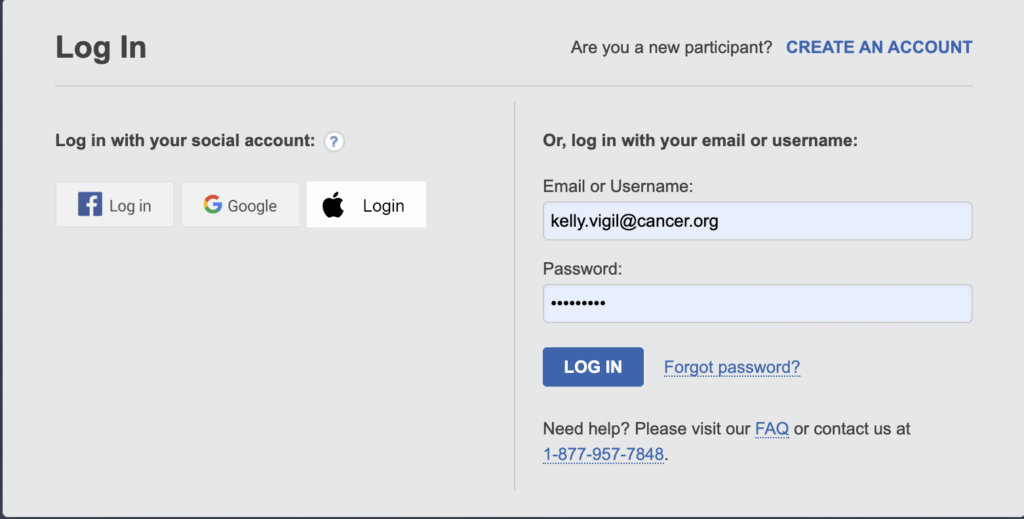
Task: Click the "Log In" page heading
Action: pyautogui.click(x=101, y=48)
